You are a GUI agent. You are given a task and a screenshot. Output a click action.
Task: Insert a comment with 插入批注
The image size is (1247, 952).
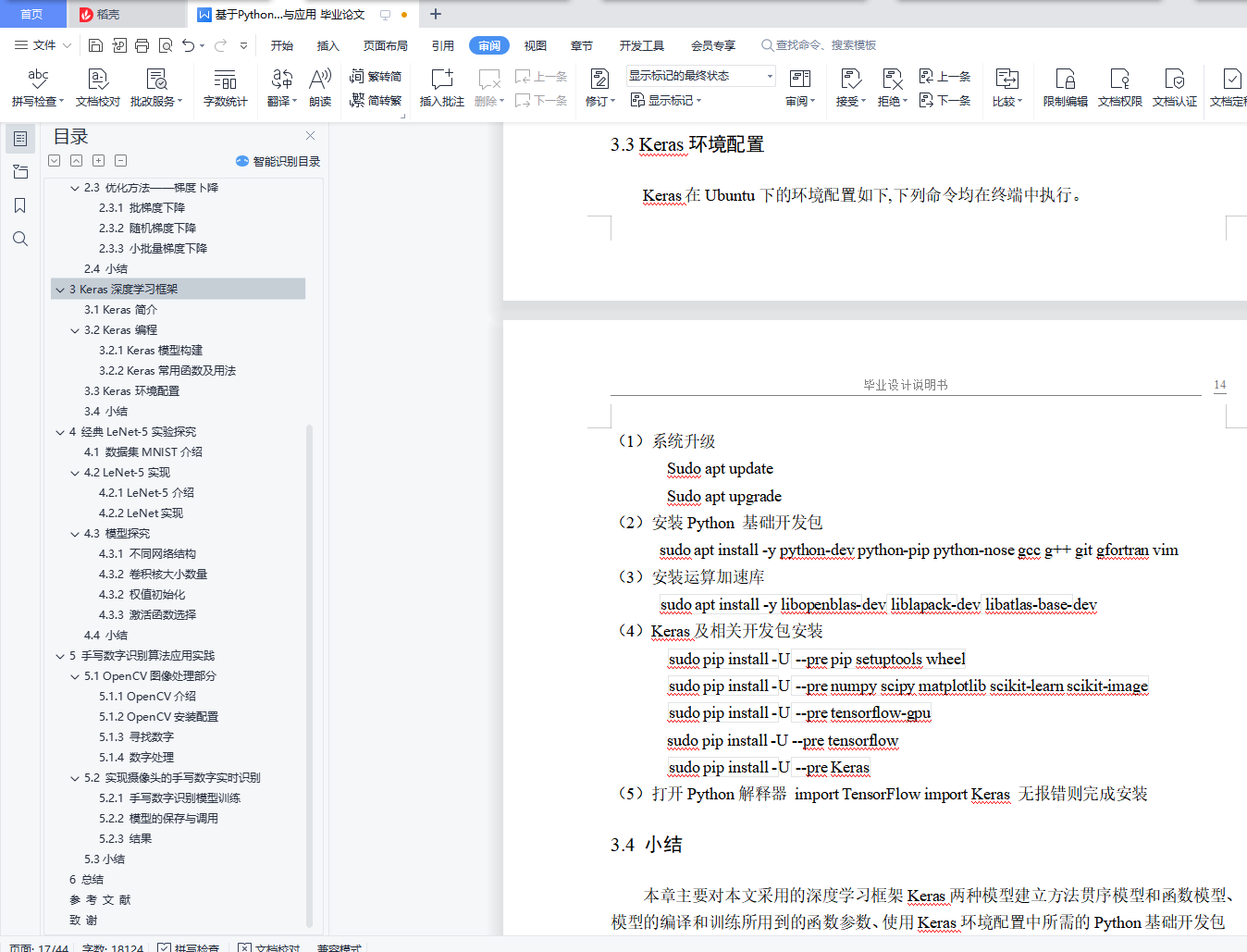click(x=442, y=88)
